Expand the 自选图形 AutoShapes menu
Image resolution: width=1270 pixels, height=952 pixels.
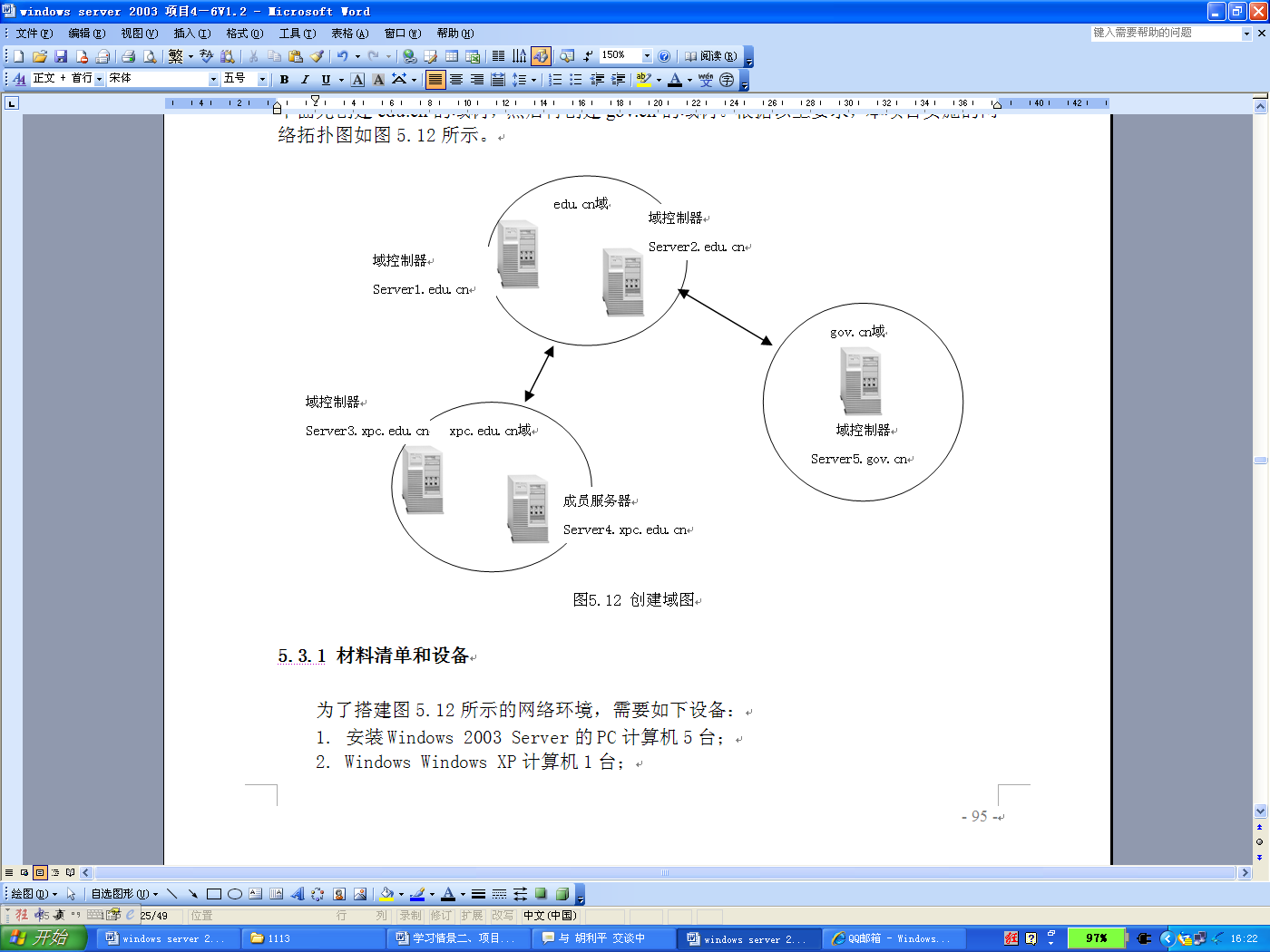coord(122,894)
